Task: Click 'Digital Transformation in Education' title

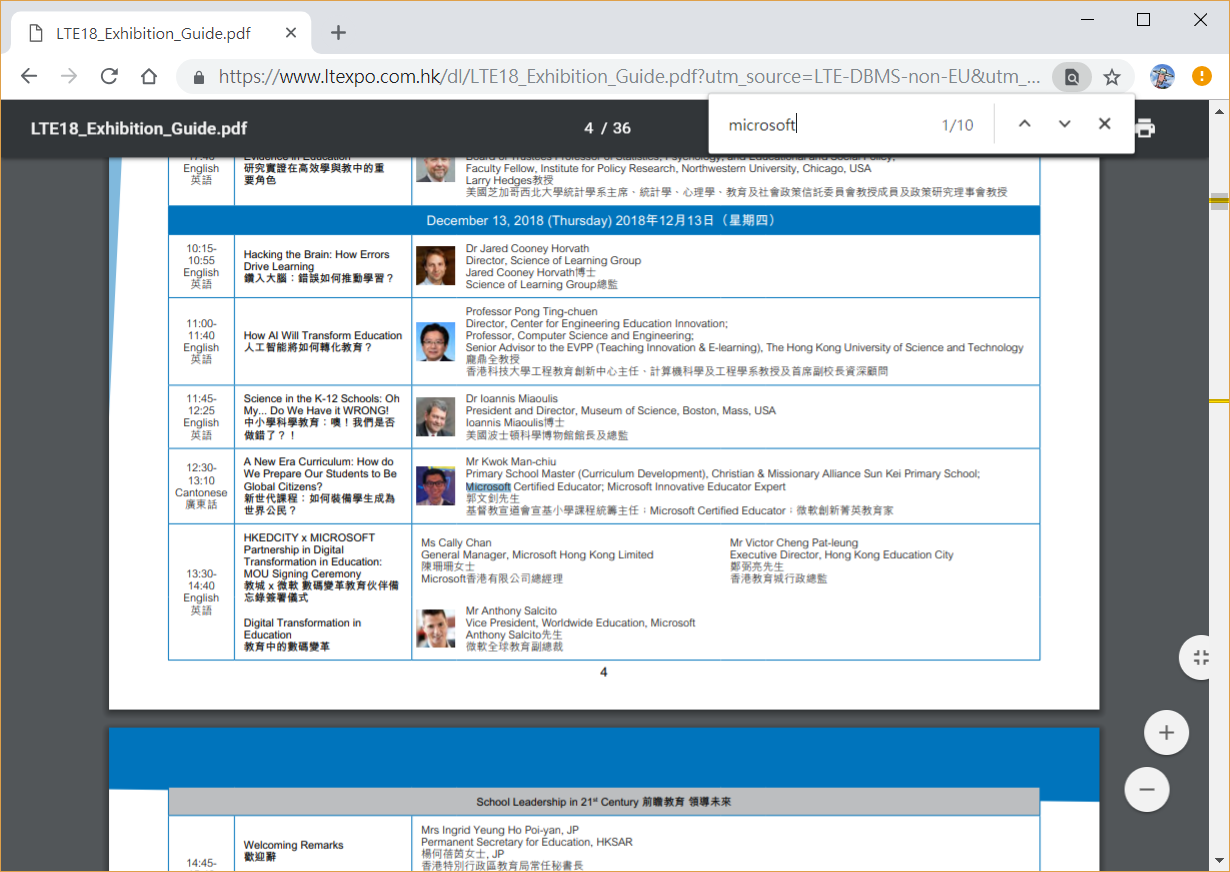Action: [x=303, y=629]
